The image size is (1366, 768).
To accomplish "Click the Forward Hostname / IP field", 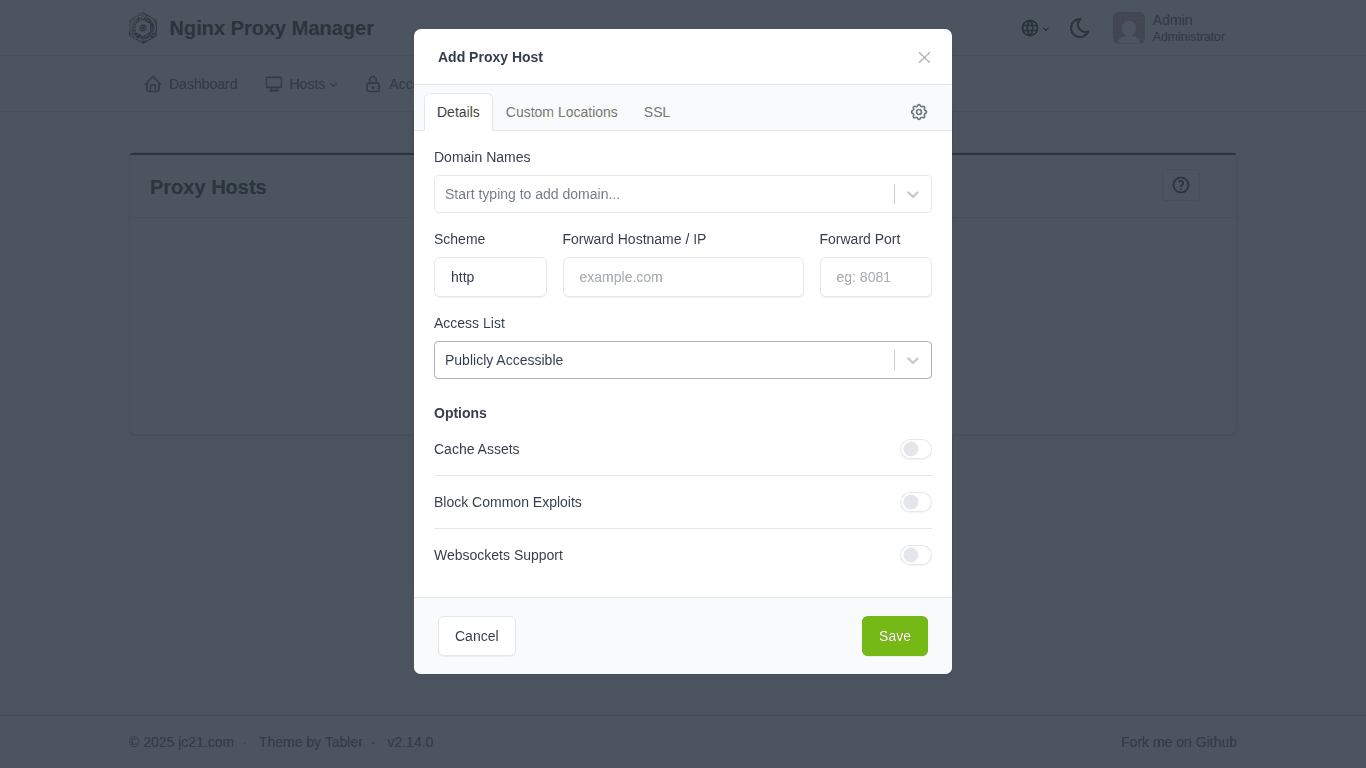I will pos(683,277).
